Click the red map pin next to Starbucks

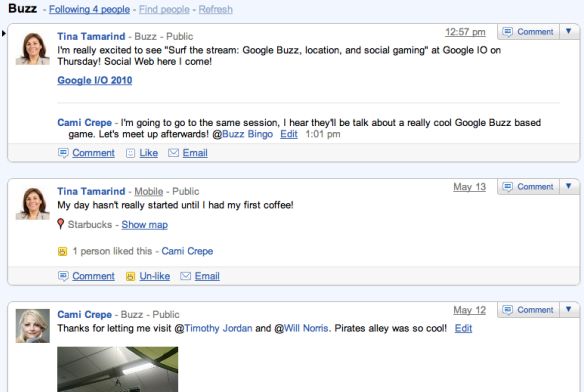click(x=61, y=224)
